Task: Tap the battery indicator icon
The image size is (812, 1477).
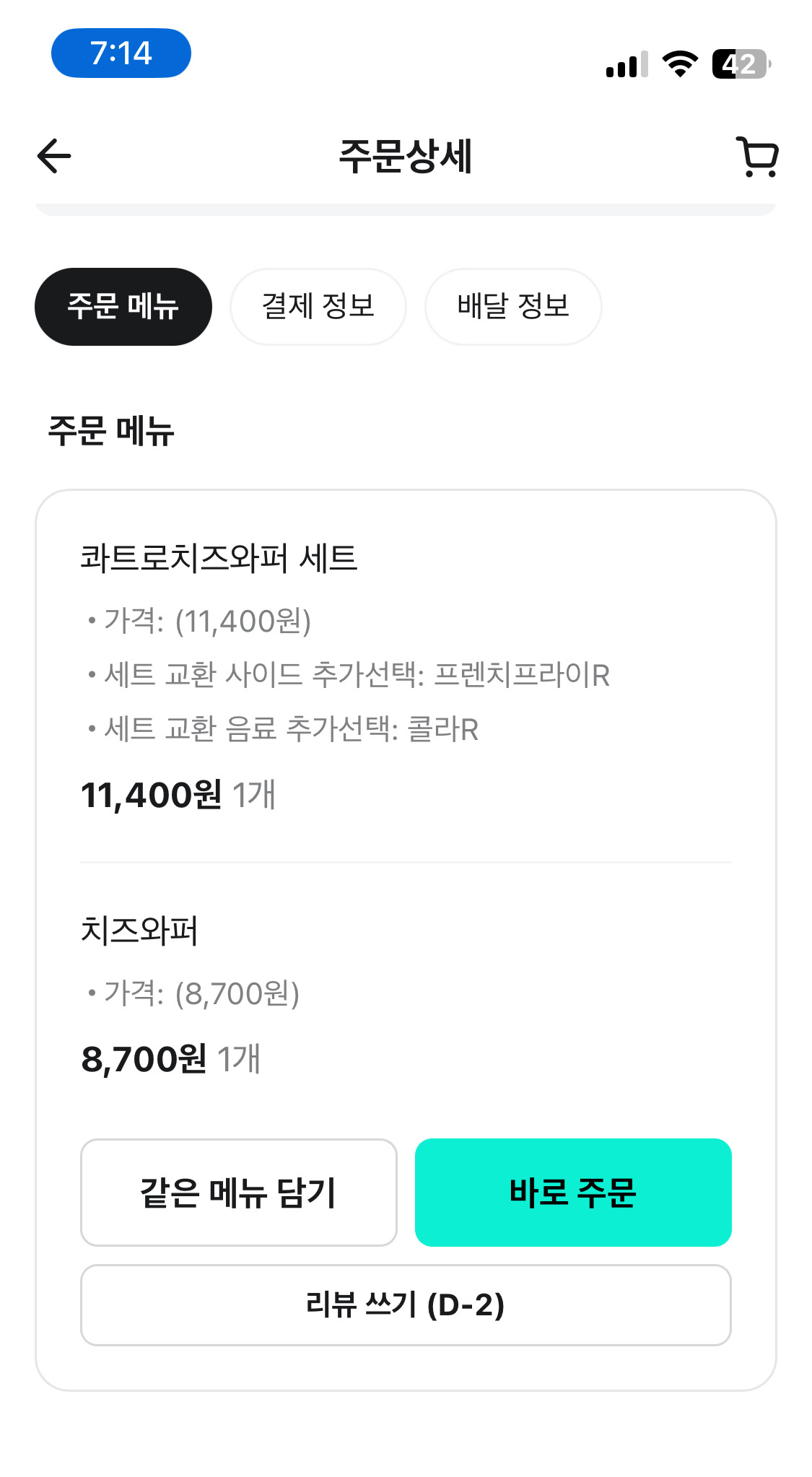Action: pos(741,64)
